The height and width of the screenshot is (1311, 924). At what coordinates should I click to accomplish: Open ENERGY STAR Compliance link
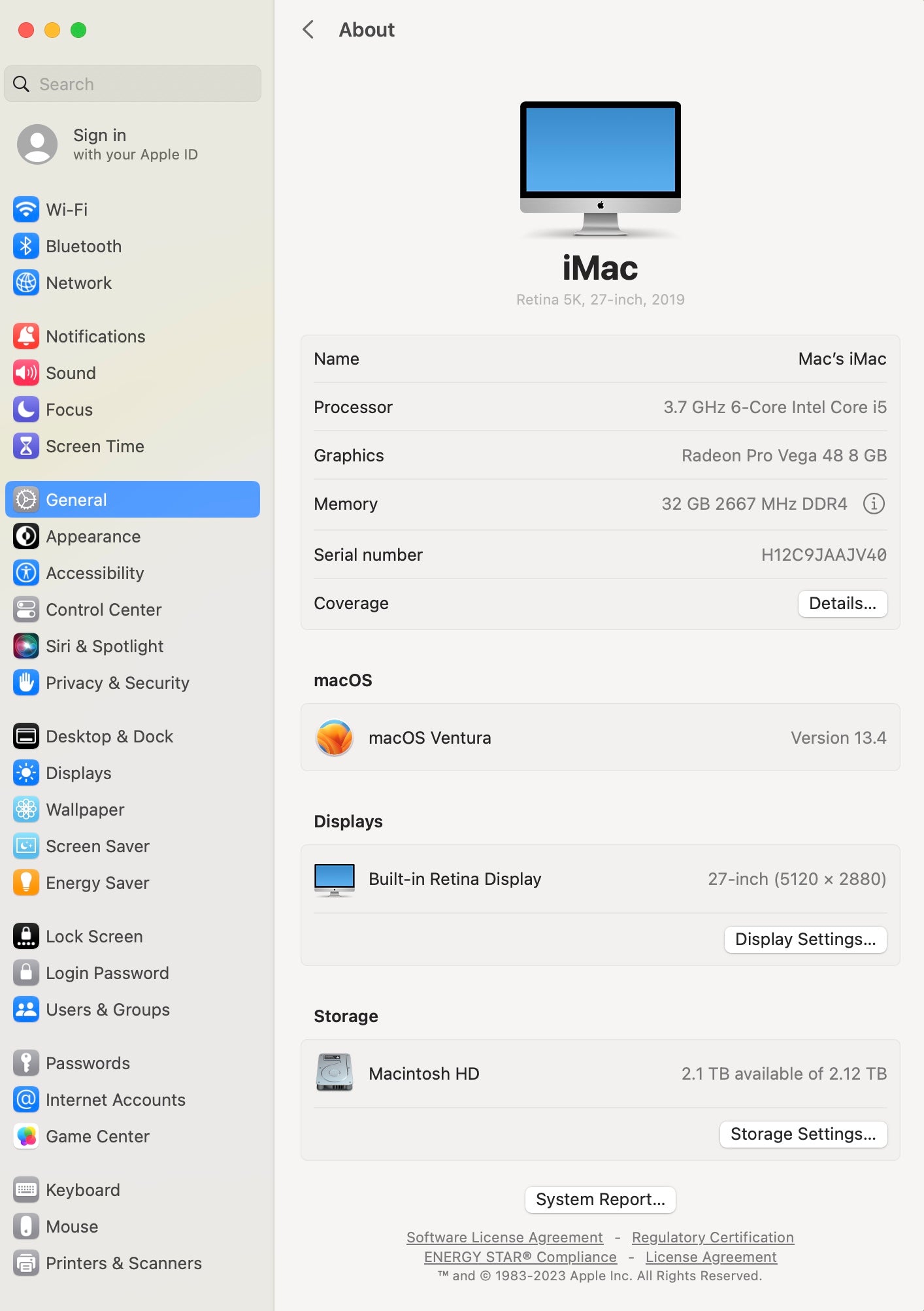[x=520, y=1257]
